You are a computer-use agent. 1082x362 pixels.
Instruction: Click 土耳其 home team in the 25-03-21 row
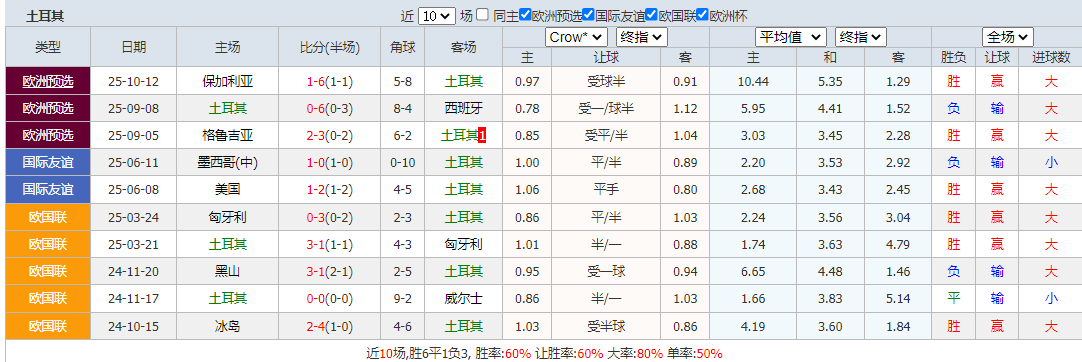pos(228,244)
